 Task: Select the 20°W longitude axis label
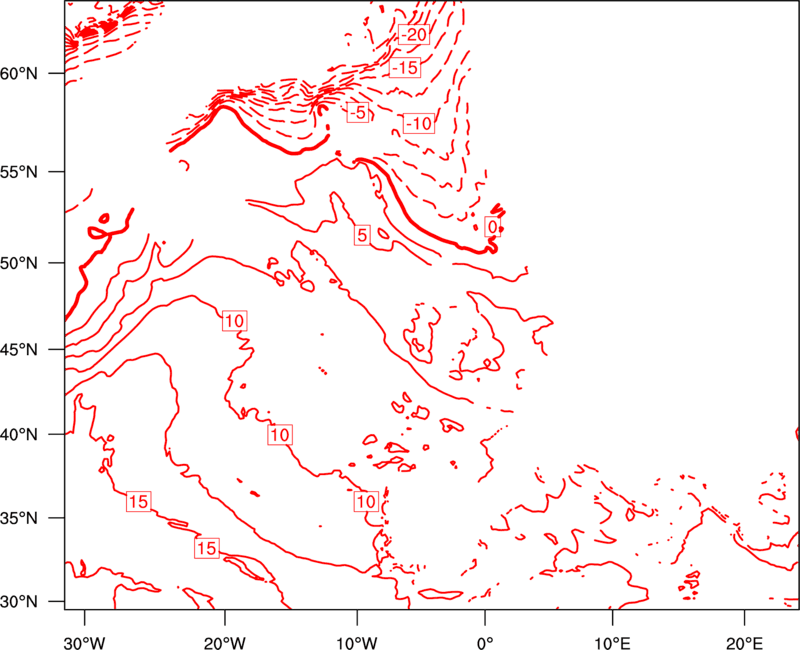tap(224, 643)
